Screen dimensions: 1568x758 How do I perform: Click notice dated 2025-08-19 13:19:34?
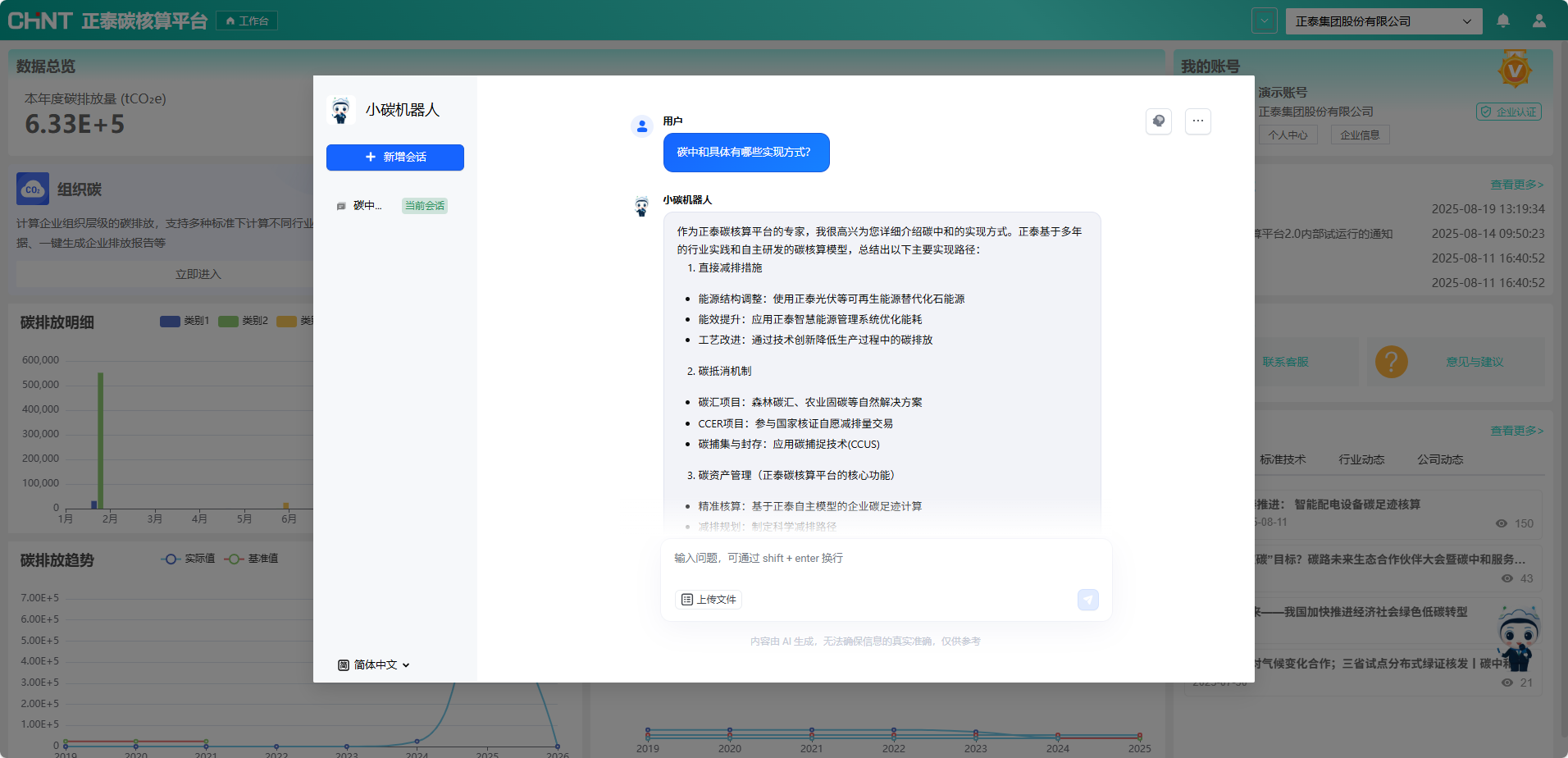[1488, 209]
